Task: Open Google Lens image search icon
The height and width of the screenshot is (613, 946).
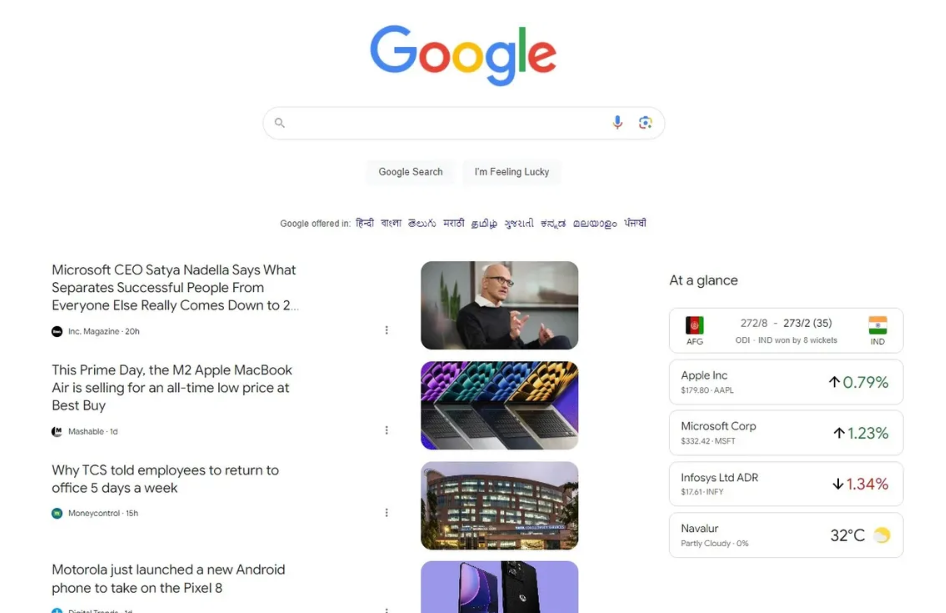Action: point(645,122)
